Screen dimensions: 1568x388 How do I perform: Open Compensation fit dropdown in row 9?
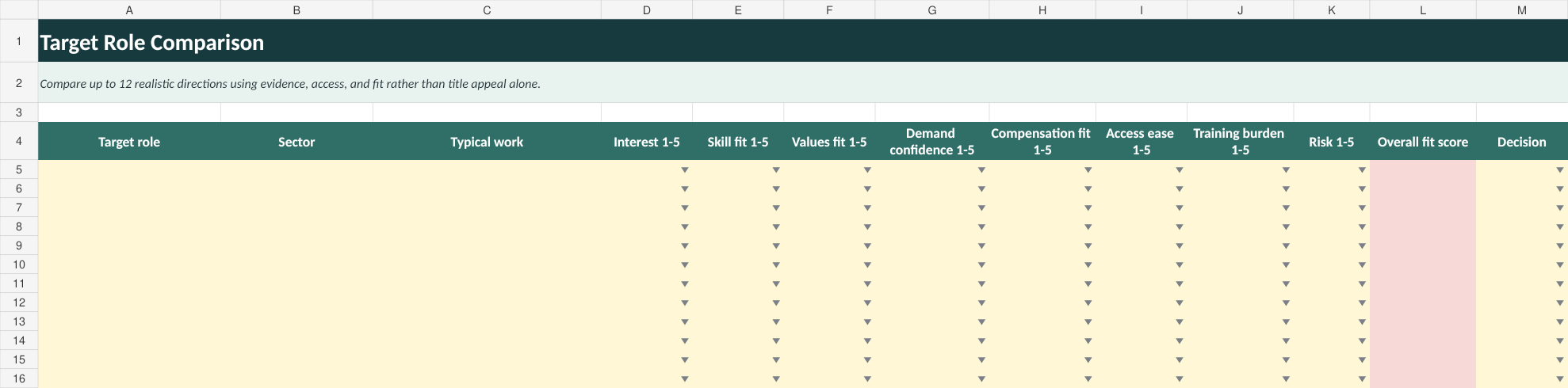[1088, 246]
